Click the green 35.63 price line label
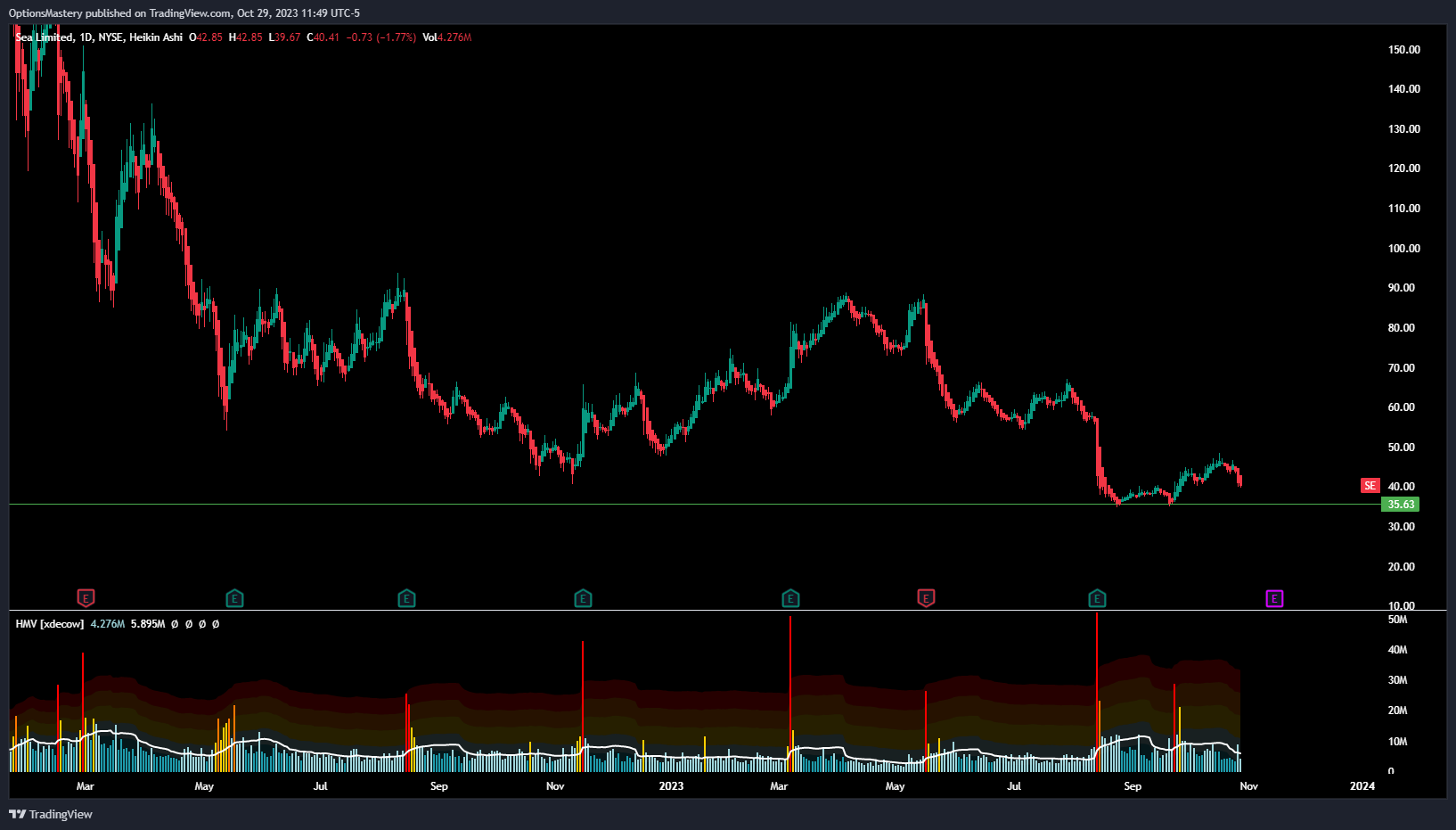Viewport: 1456px width, 830px height. click(1400, 505)
